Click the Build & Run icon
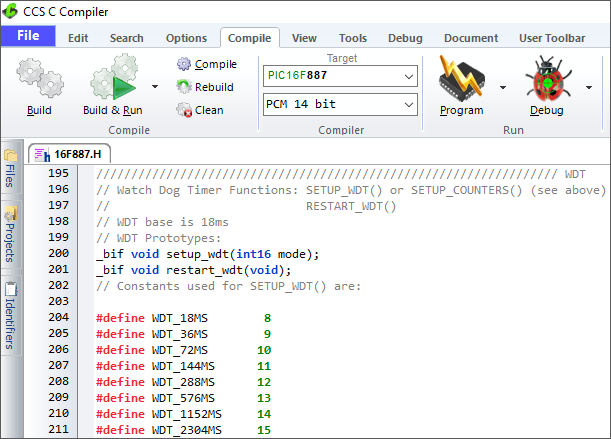Viewport: 611px width, 439px height. (x=114, y=77)
